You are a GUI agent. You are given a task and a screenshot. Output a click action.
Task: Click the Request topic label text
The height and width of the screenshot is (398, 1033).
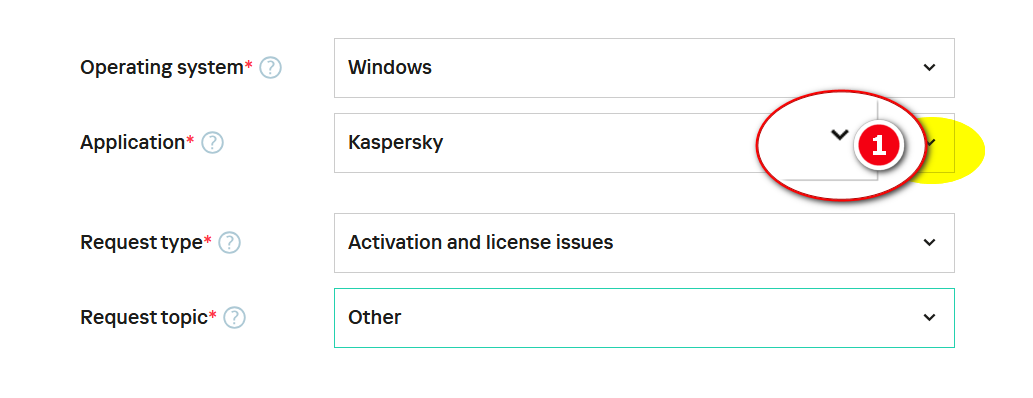click(144, 318)
